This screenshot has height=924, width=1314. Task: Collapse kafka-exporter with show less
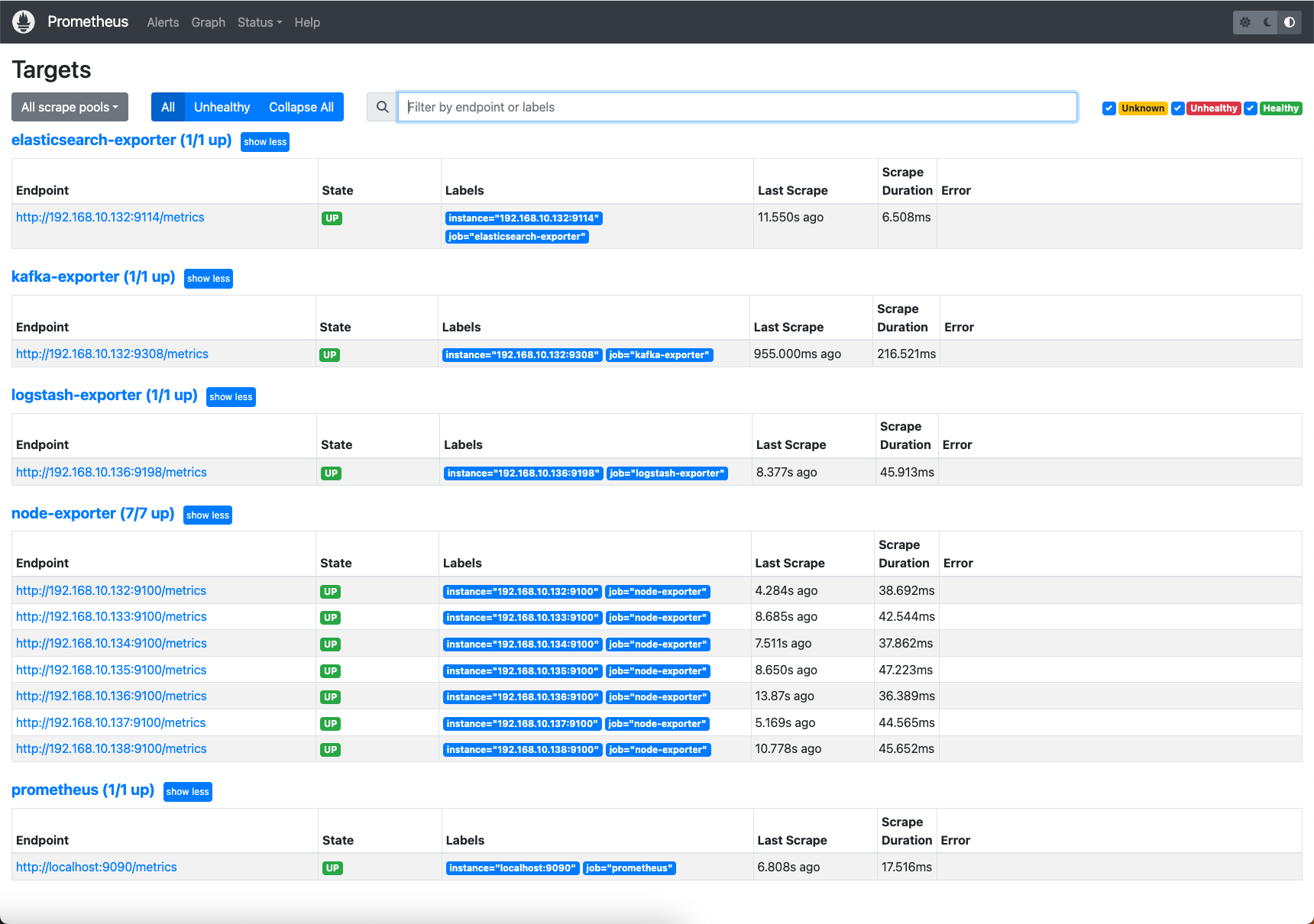click(209, 279)
